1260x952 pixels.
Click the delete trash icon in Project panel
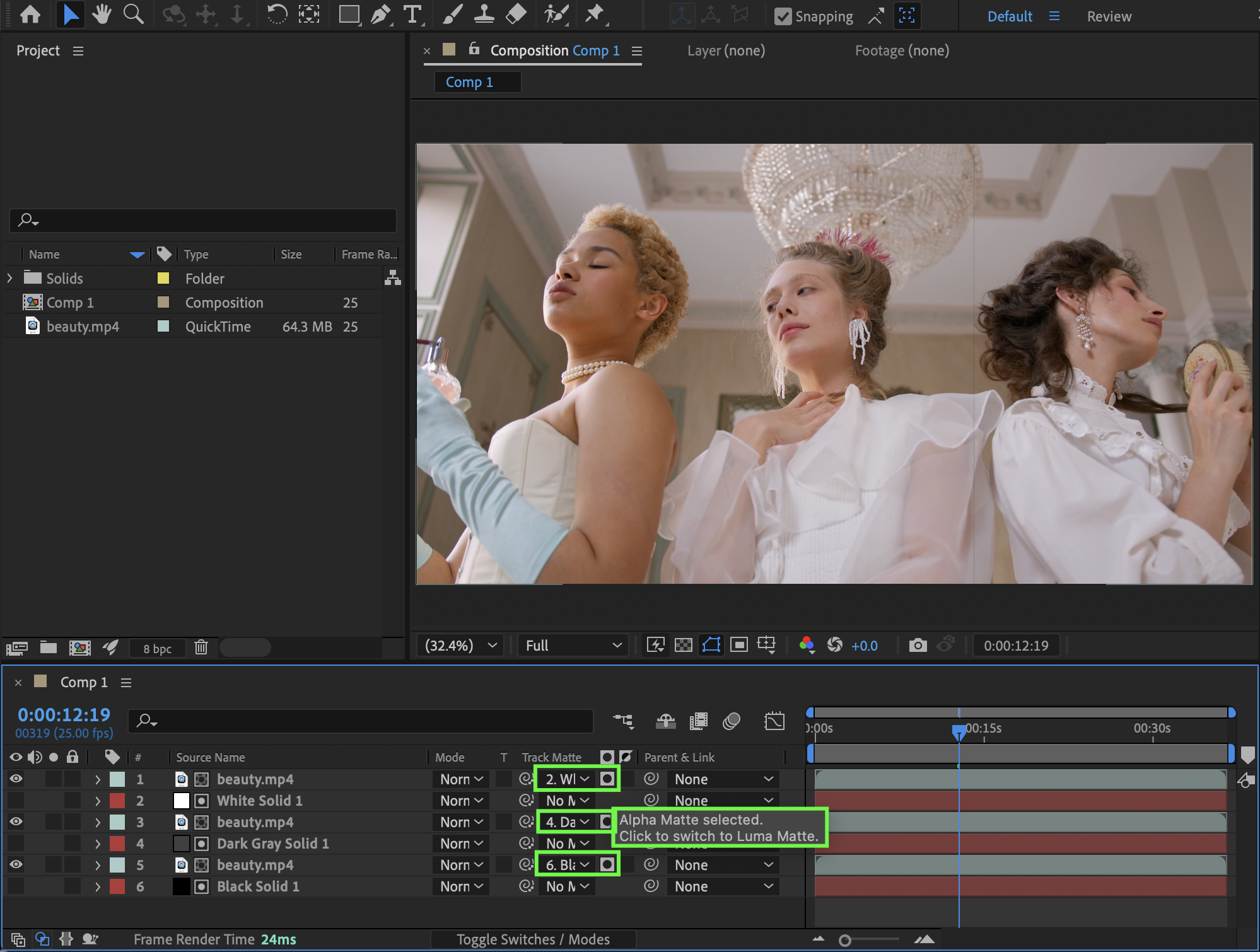click(201, 647)
